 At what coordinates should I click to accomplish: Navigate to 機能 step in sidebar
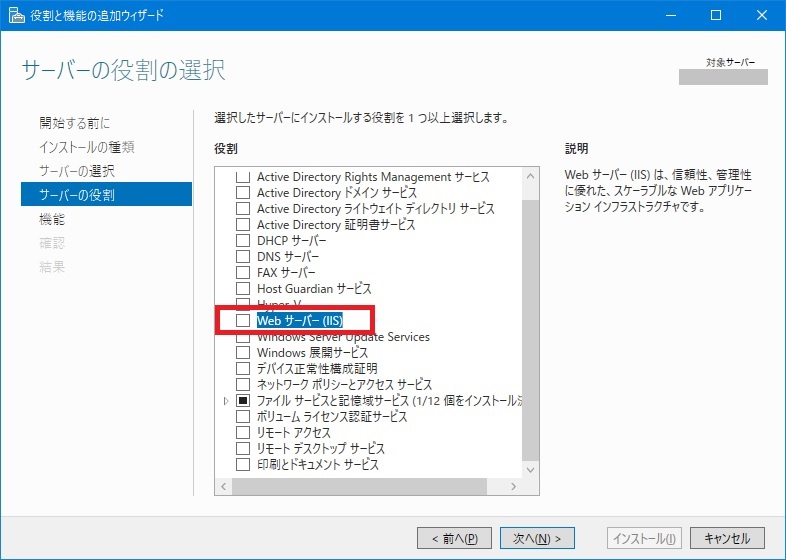52,219
